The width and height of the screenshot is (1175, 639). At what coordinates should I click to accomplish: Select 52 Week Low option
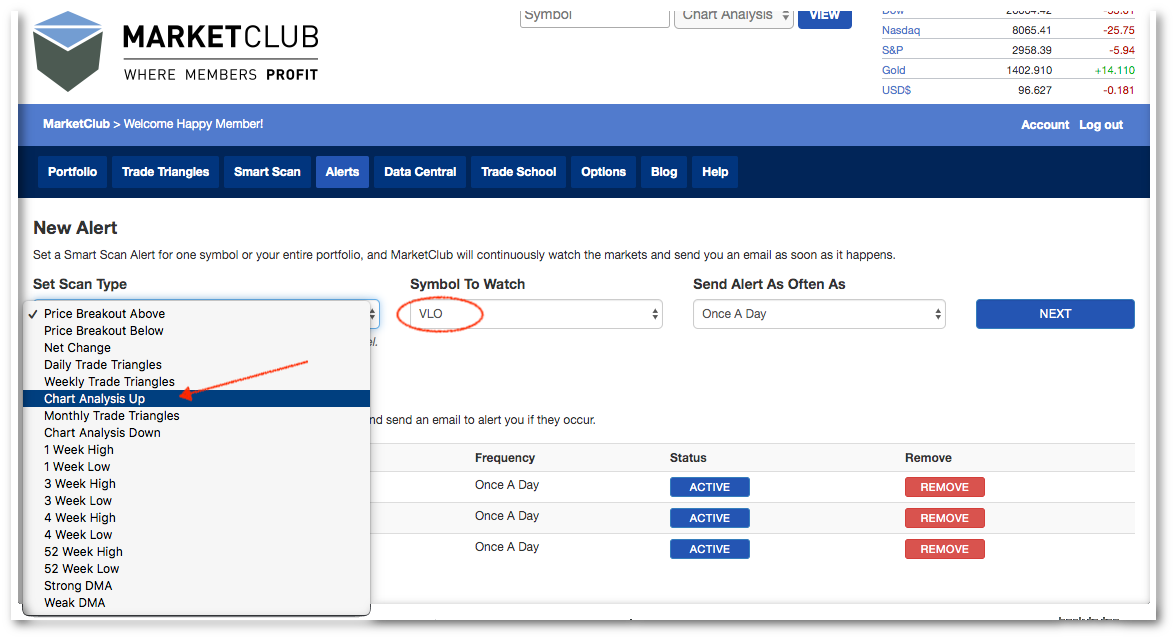click(x=196, y=569)
